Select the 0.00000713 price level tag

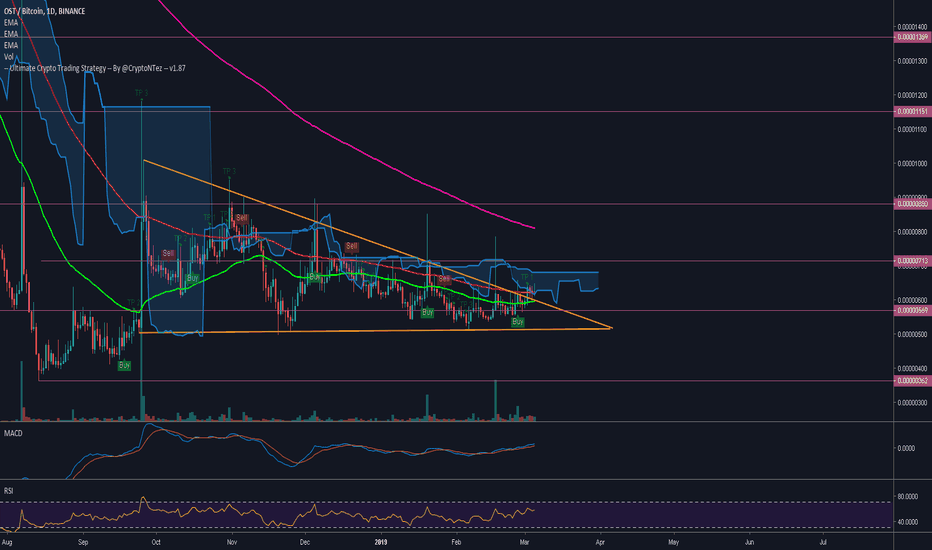[x=912, y=261]
